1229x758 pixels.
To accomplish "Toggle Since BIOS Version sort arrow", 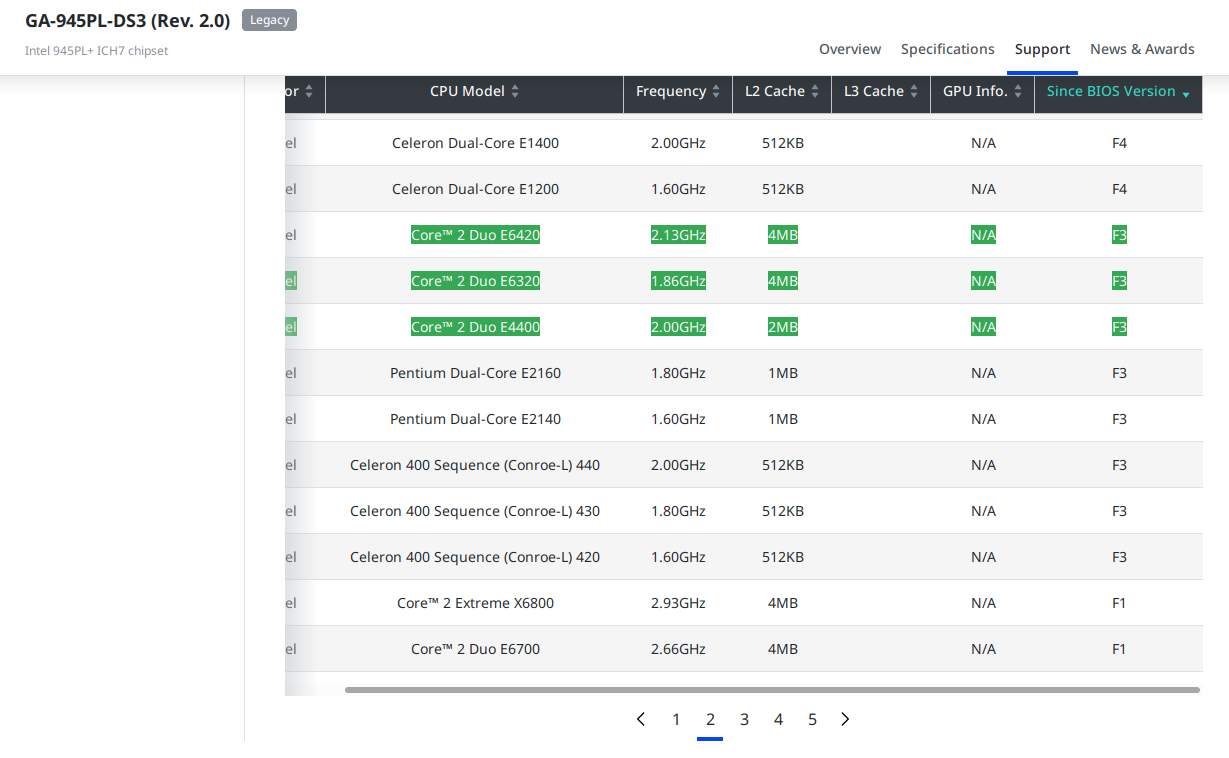I will [x=1186, y=93].
